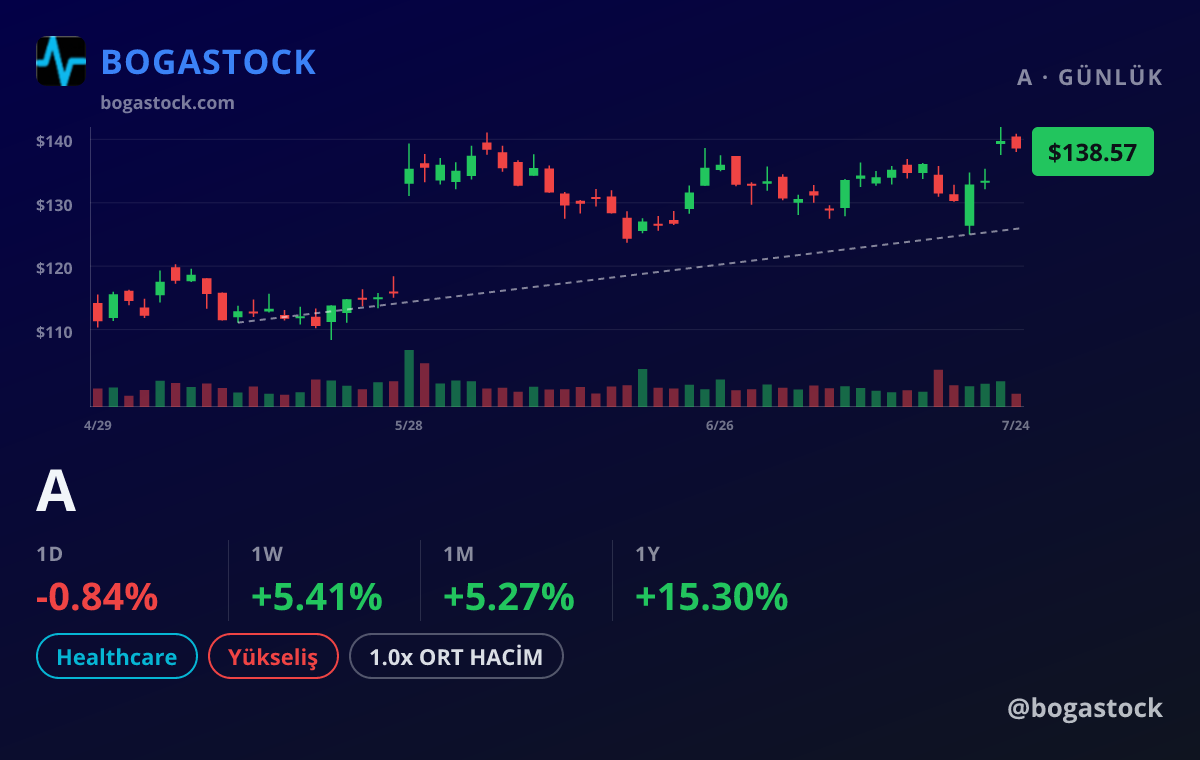
Task: Select the 1M performance value +5.27%
Action: coord(509,597)
